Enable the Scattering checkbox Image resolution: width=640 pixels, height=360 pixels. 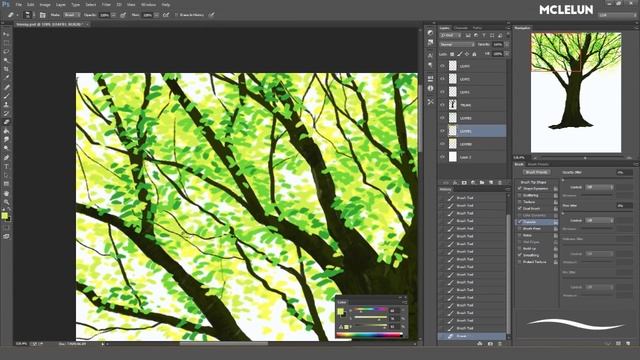(x=520, y=196)
